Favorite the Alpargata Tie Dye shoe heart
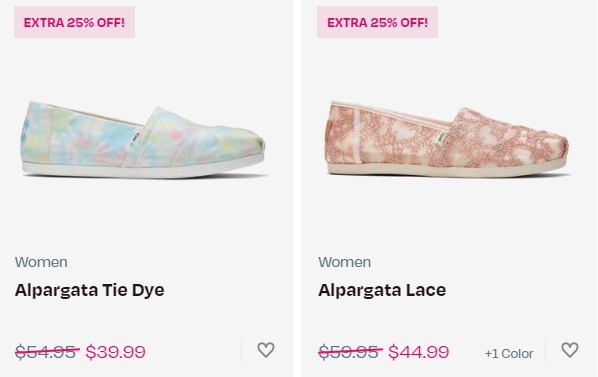 point(266,350)
